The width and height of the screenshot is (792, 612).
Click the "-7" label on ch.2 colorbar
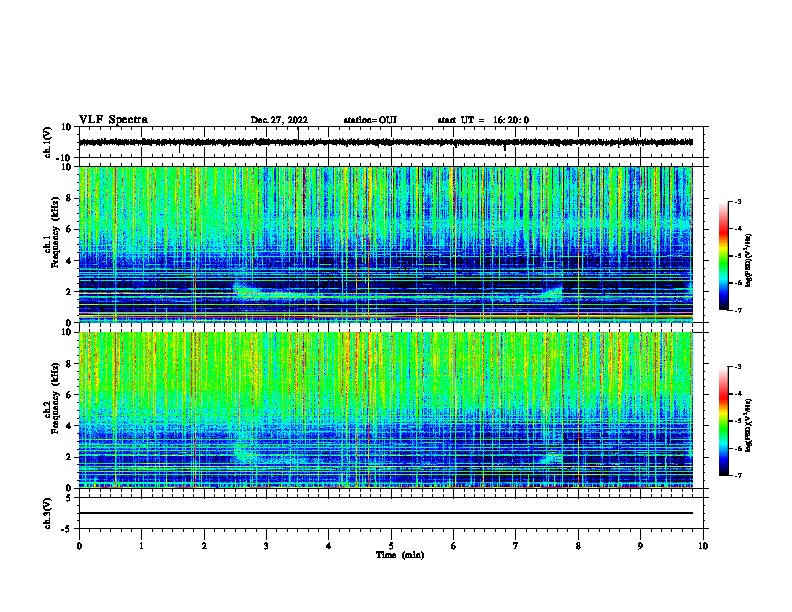point(737,475)
